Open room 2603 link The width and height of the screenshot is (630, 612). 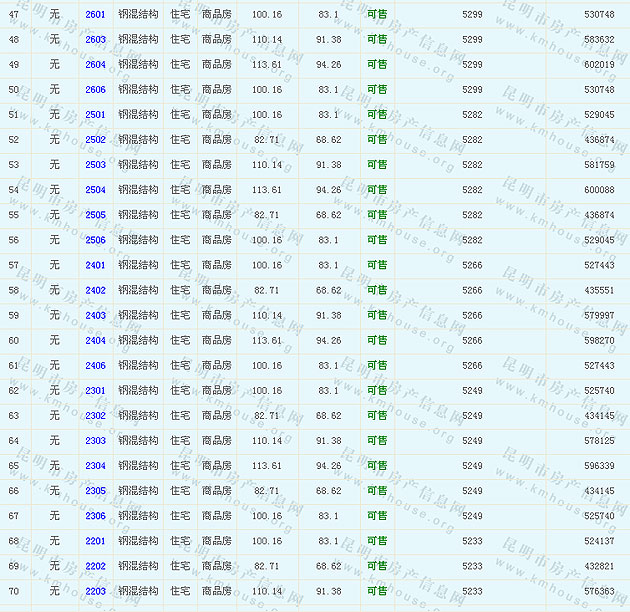point(95,40)
